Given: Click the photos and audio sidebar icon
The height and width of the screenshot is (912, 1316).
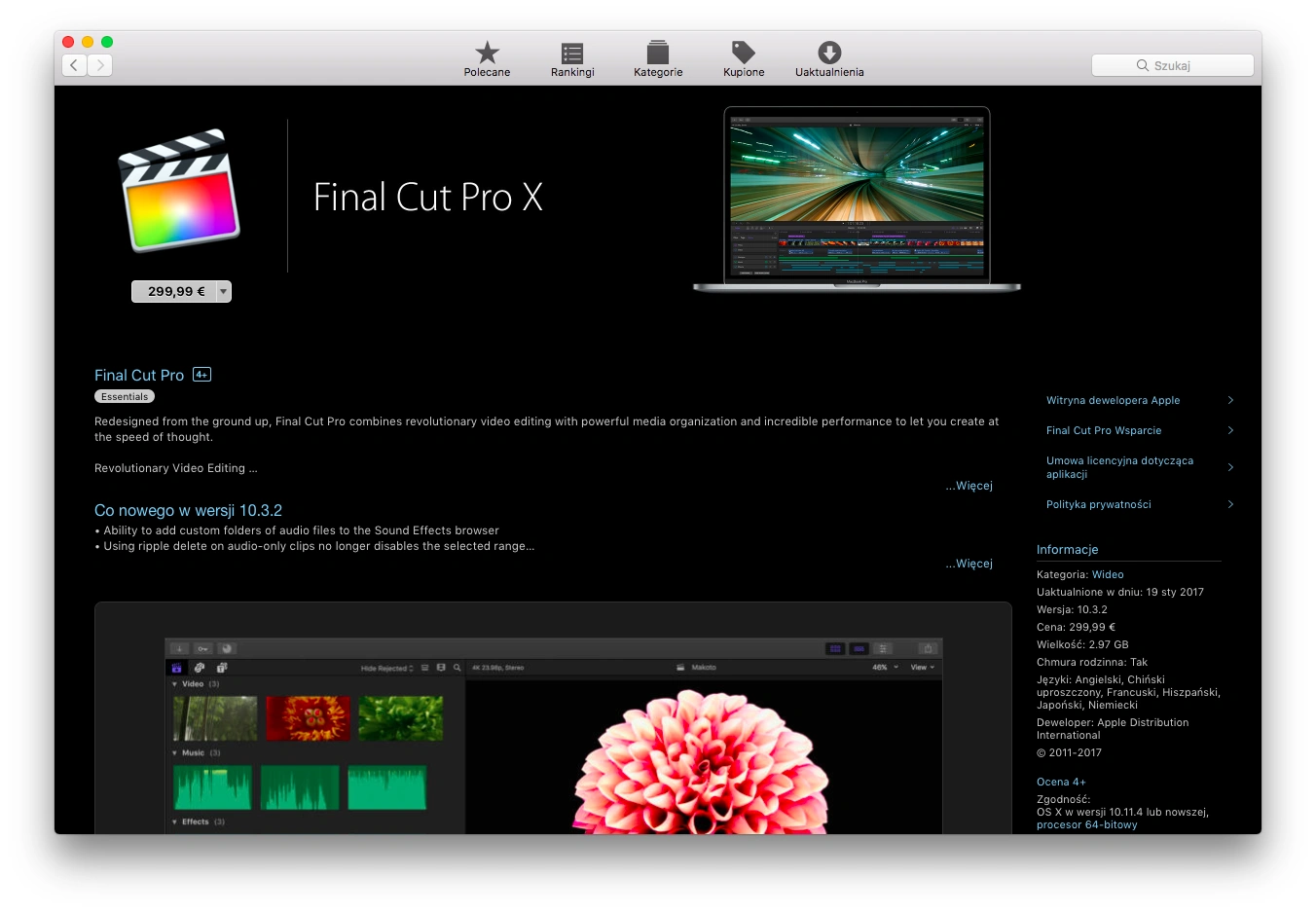Looking at the screenshot, I should coord(200,668).
